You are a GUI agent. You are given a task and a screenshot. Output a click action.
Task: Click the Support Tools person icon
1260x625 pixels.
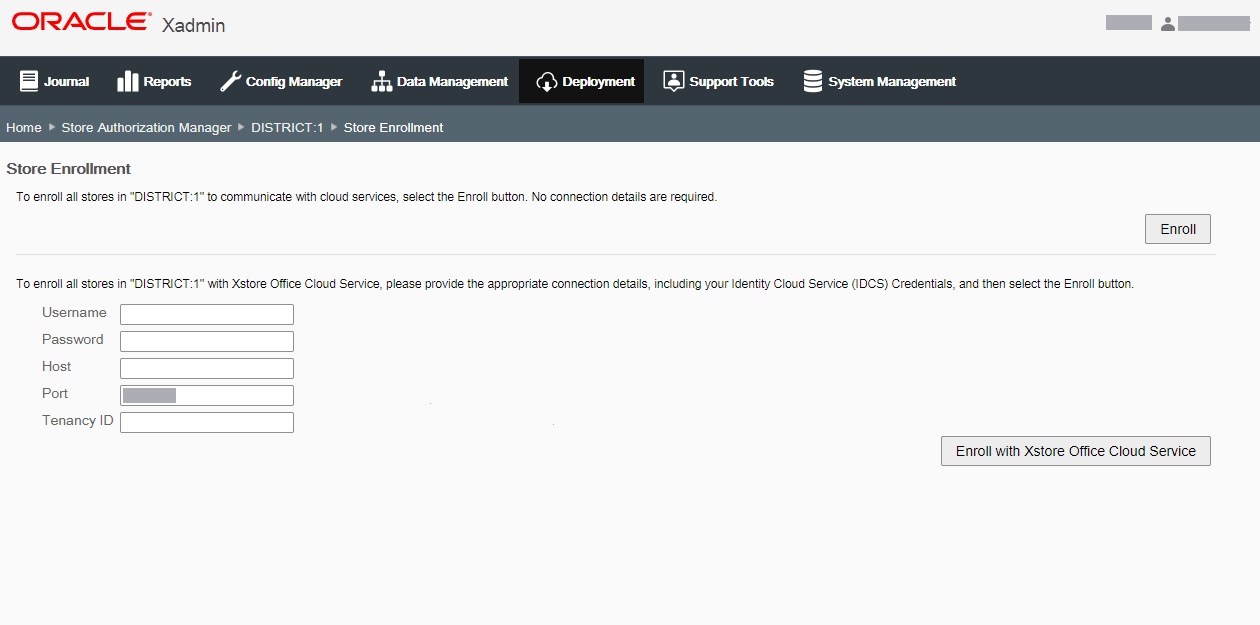click(674, 81)
